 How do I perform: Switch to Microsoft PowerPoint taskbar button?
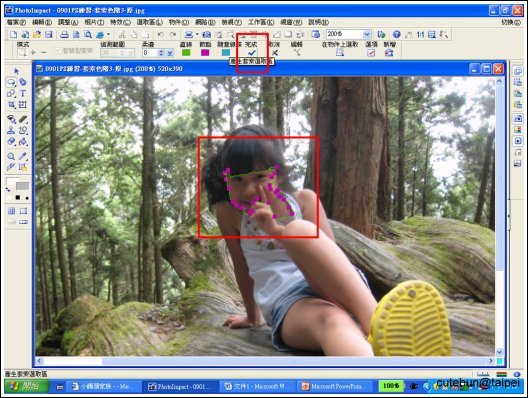(x=336, y=386)
